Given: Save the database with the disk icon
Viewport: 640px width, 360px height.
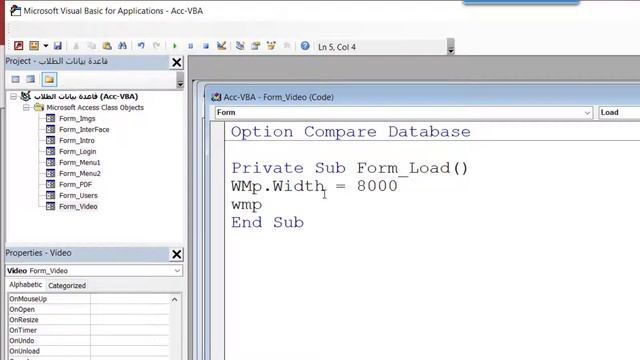Looking at the screenshot, I should [58, 46].
